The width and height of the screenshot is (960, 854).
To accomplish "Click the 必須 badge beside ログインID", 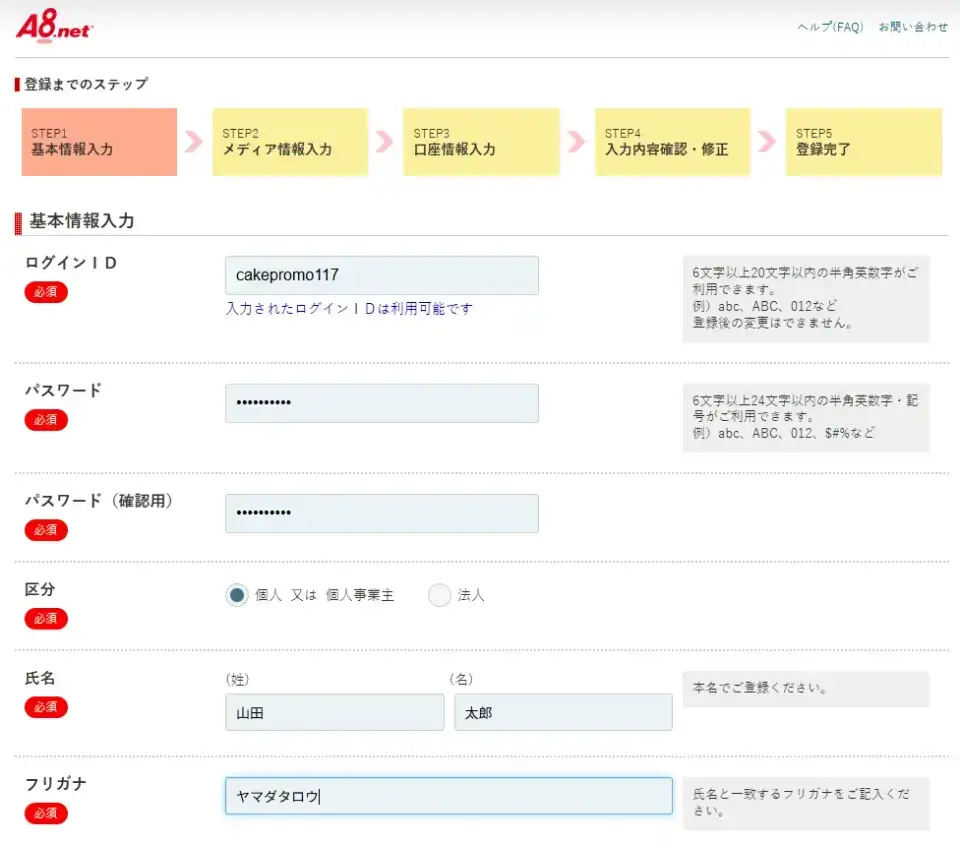I will click(x=45, y=292).
